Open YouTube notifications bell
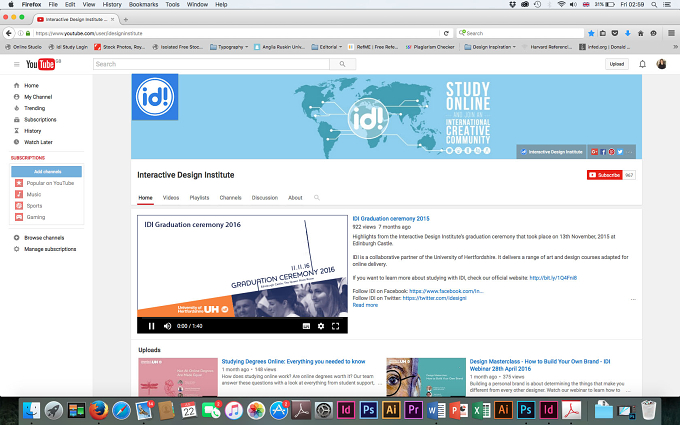680x425 pixels. pos(642,64)
